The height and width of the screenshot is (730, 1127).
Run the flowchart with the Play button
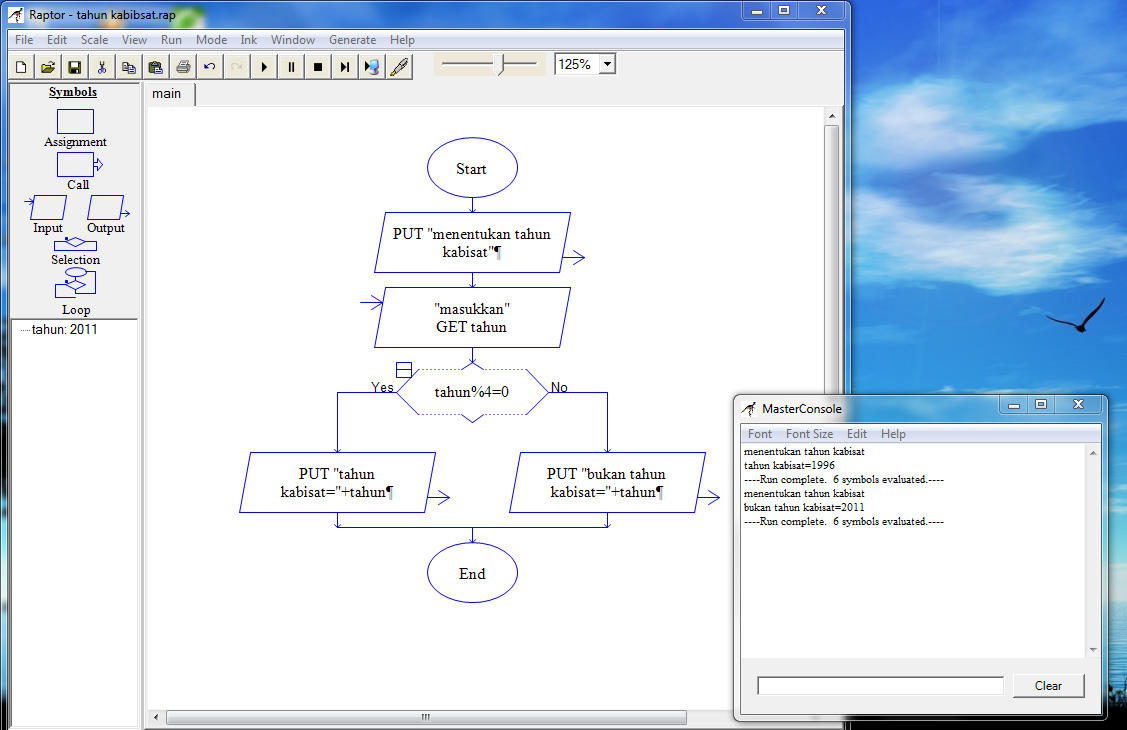tap(263, 66)
